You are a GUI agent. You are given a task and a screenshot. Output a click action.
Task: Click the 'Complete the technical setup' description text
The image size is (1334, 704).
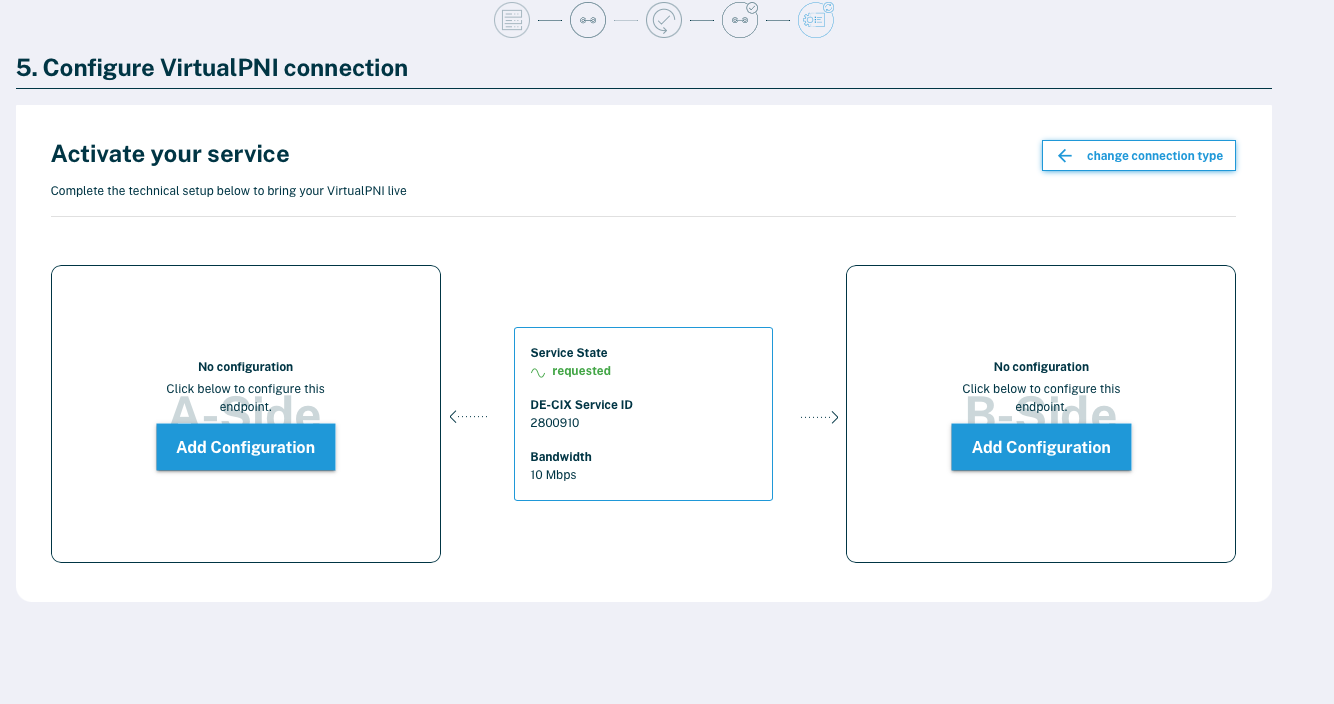click(229, 190)
